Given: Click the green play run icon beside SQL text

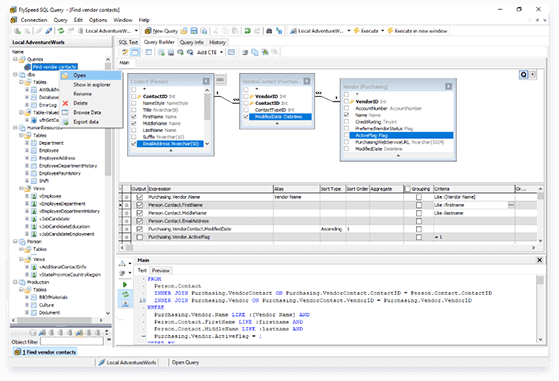Looking at the screenshot, I should pyautogui.click(x=125, y=284).
